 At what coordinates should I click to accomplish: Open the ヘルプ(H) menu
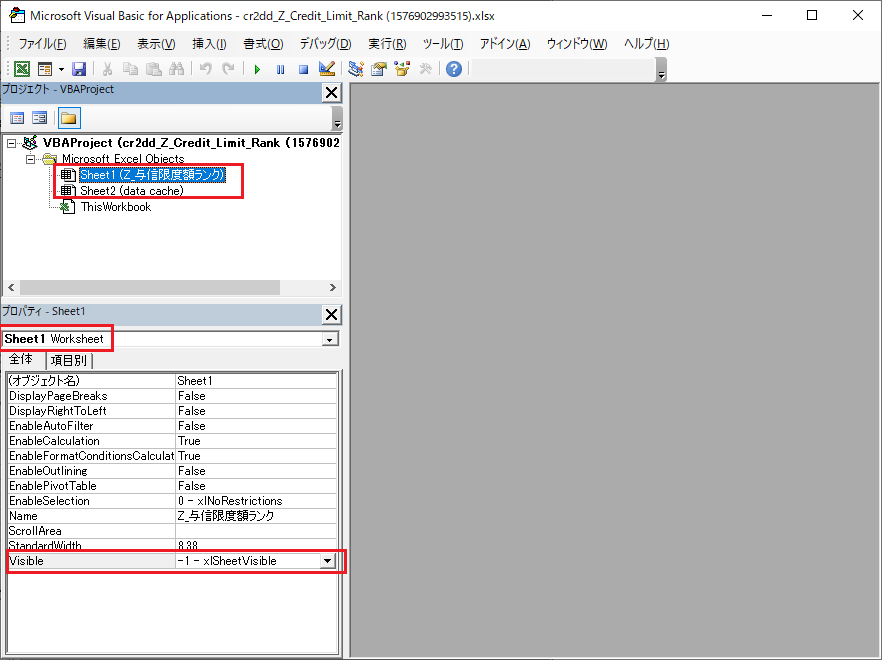646,44
